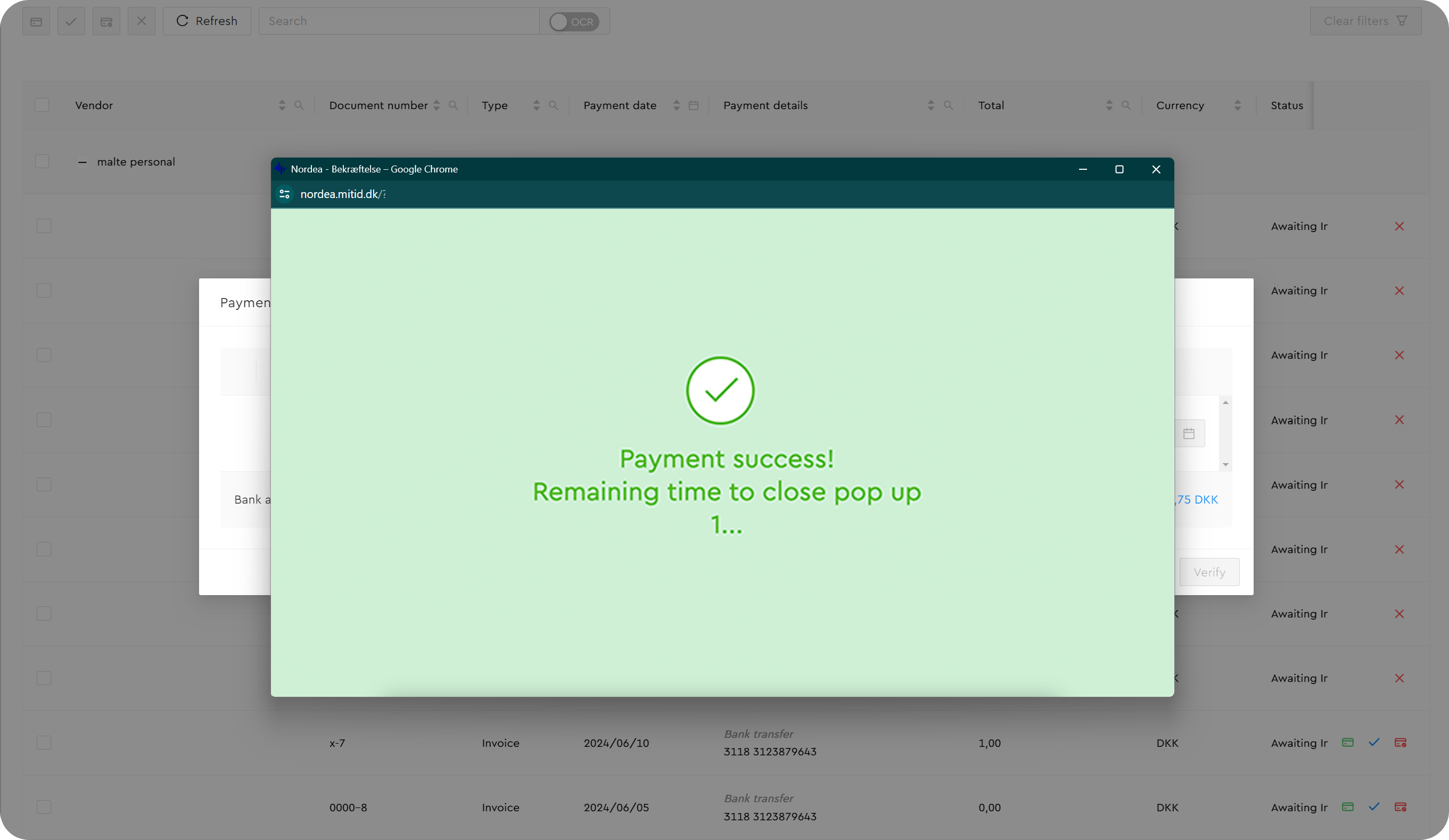The width and height of the screenshot is (1449, 840).
Task: Click the Clear filters button
Action: pyautogui.click(x=1365, y=21)
